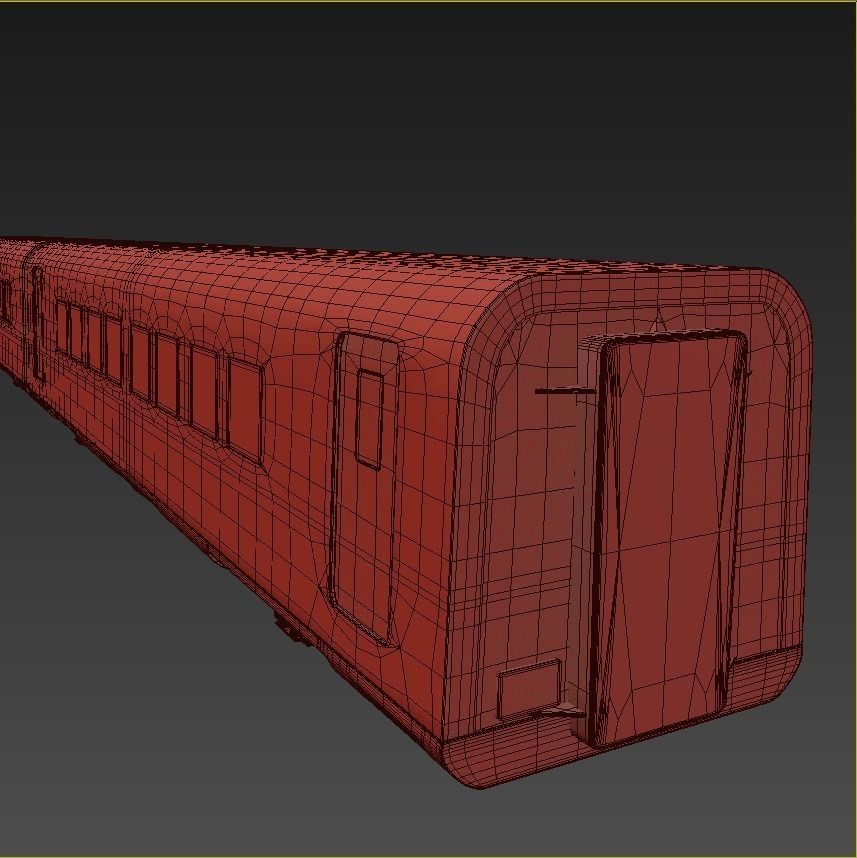The image size is (857, 858).
Task: Select the horizontal handrail beside the end door
Action: 564,391
